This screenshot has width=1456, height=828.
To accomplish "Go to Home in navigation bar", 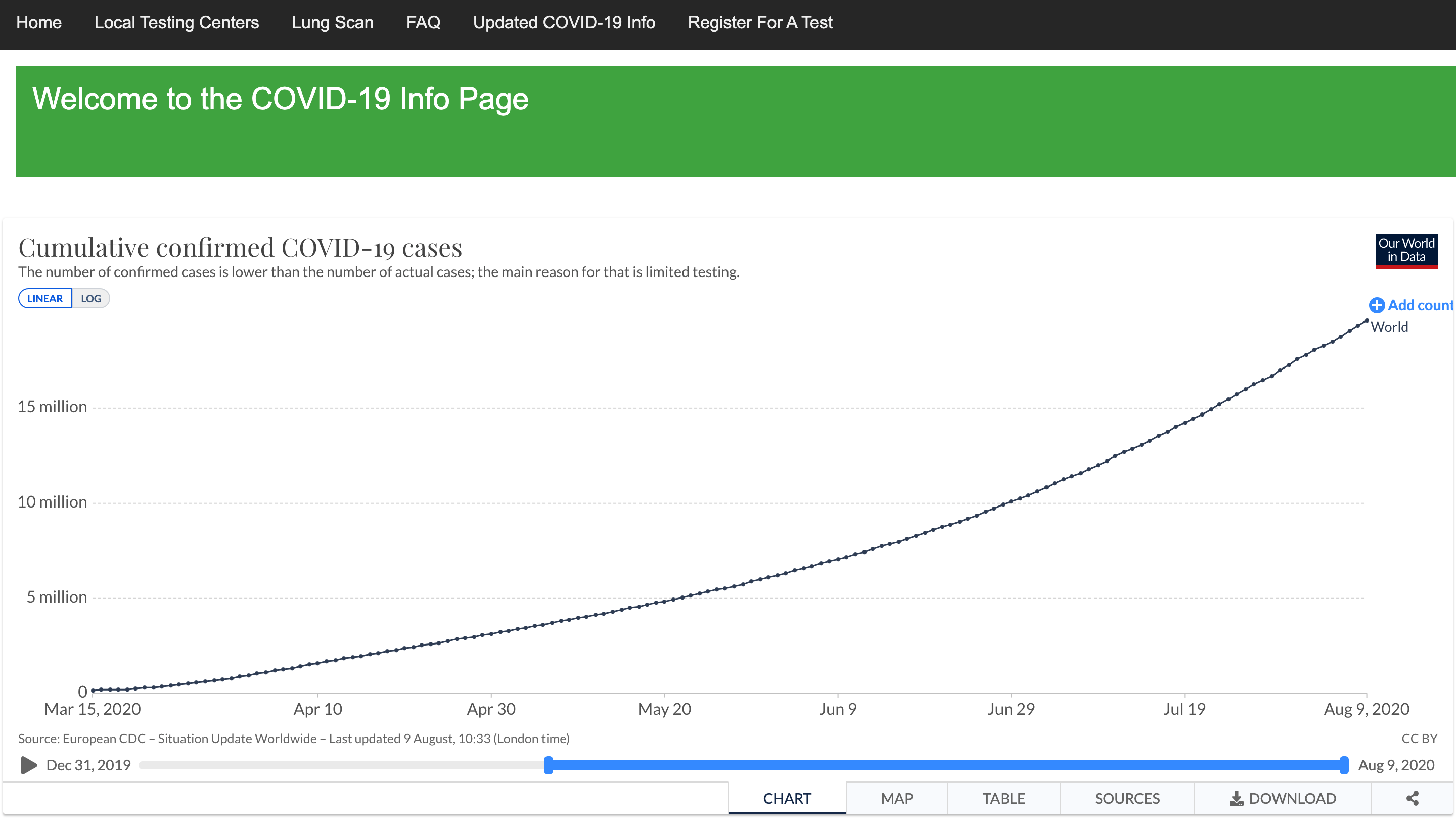I will point(38,23).
